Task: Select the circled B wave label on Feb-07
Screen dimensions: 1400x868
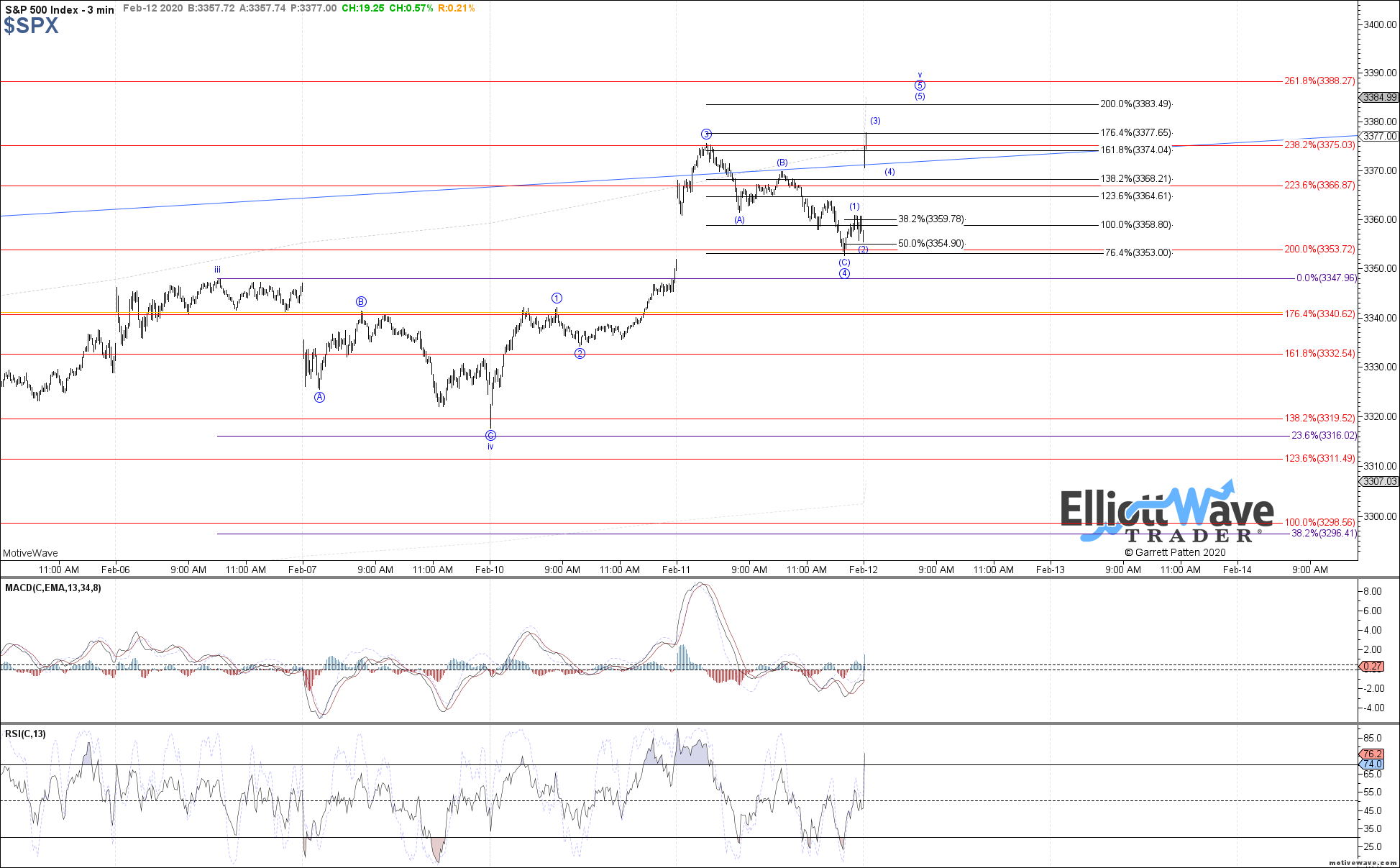Action: (361, 301)
